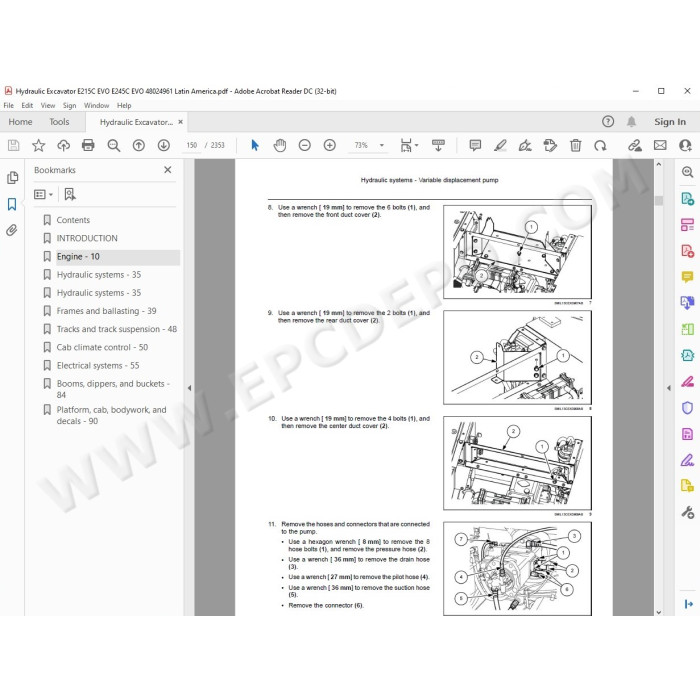Open the INTRODUCTION bookmark
Screen dimensions: 700x700
(x=87, y=238)
